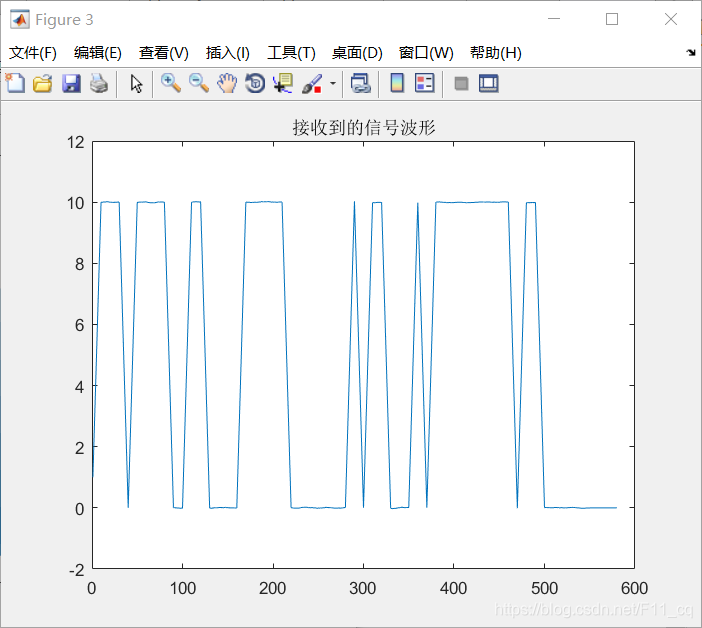This screenshot has width=702, height=628.
Task: Click x-axis tick label 200
Action: (x=273, y=588)
